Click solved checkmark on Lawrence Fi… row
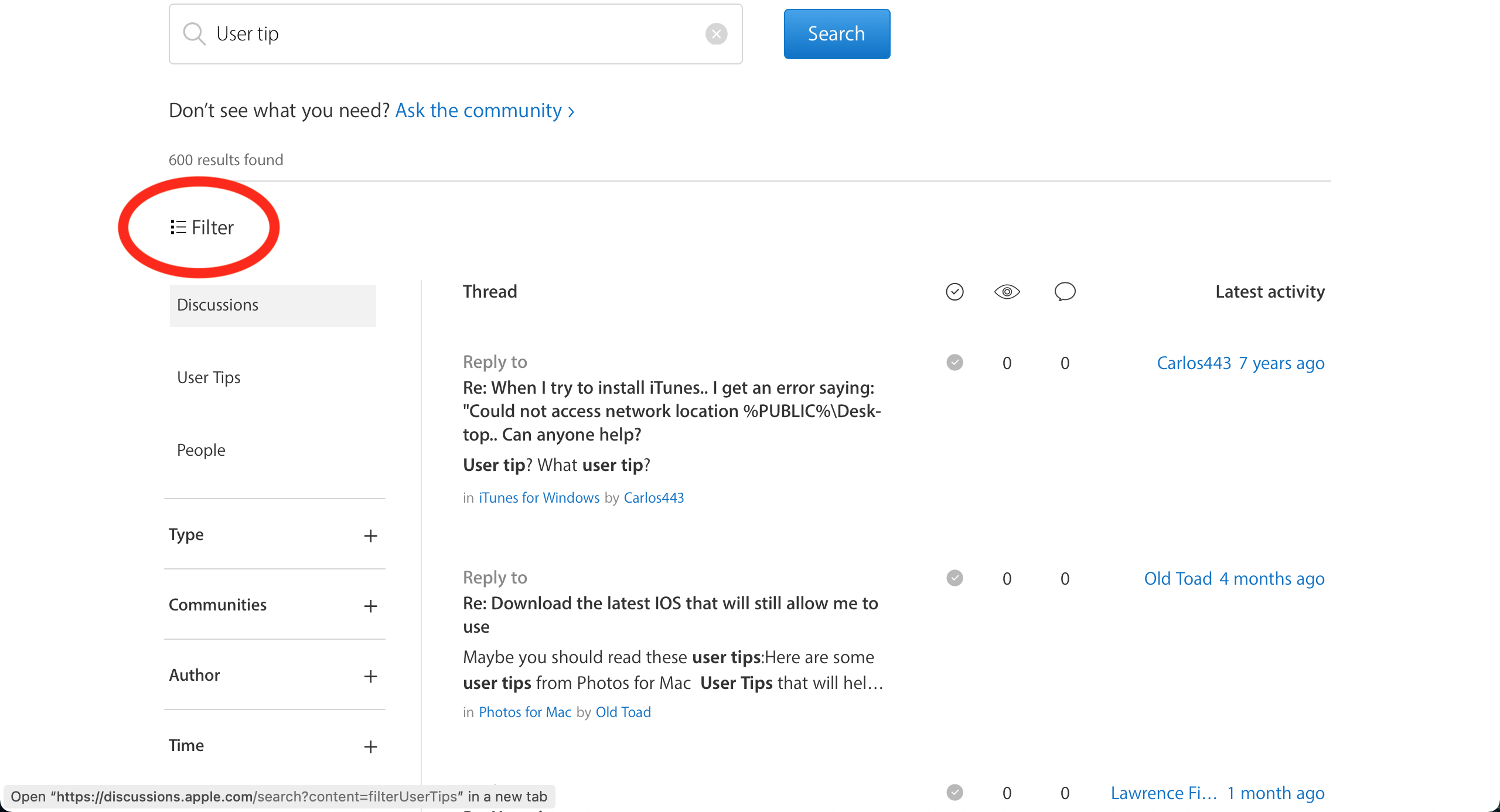Image resolution: width=1500 pixels, height=812 pixels. 954,793
